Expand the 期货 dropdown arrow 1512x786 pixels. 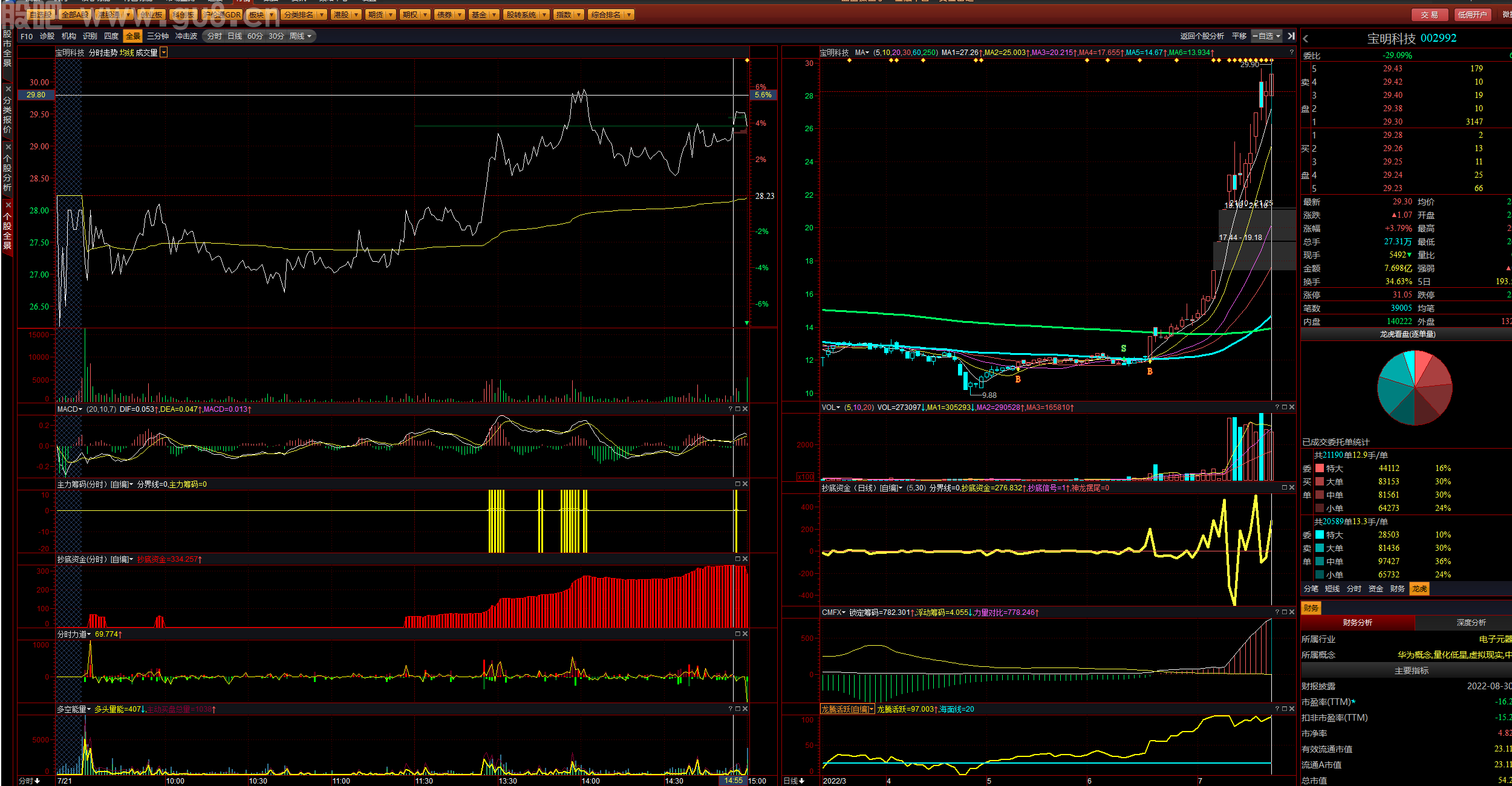tap(391, 15)
